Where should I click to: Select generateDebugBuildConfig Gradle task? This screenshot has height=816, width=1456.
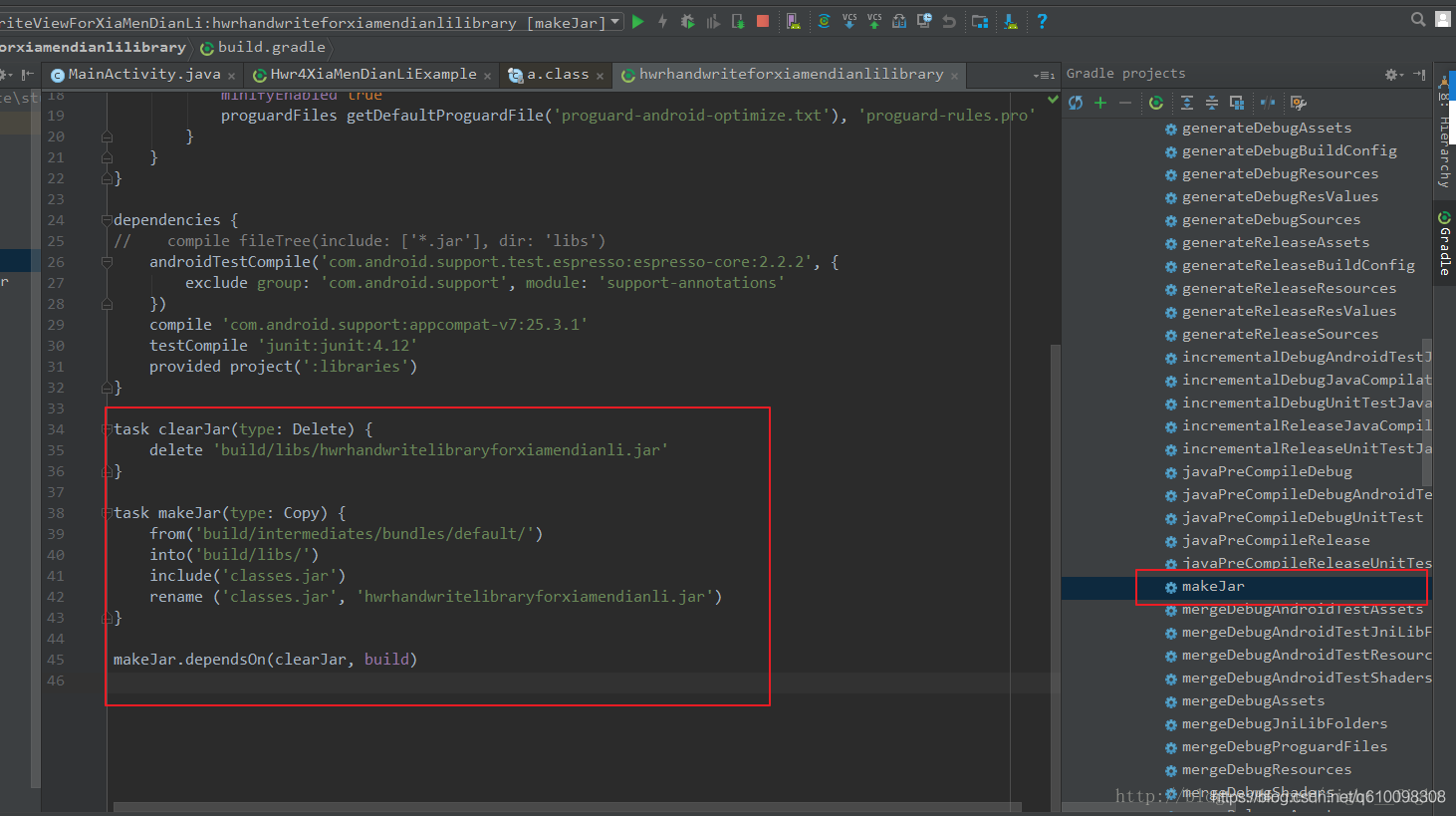tap(1290, 150)
